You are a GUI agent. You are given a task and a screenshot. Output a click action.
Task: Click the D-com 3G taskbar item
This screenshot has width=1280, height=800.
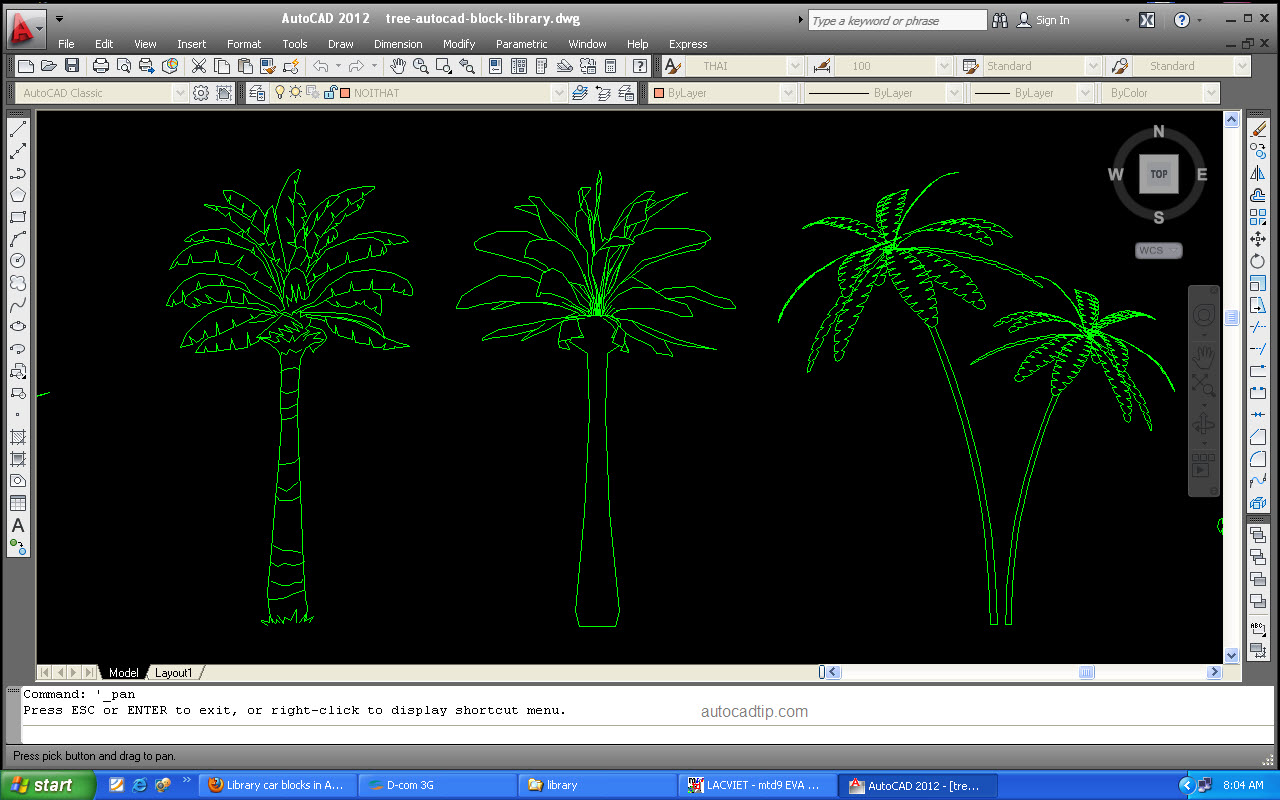(x=437, y=785)
